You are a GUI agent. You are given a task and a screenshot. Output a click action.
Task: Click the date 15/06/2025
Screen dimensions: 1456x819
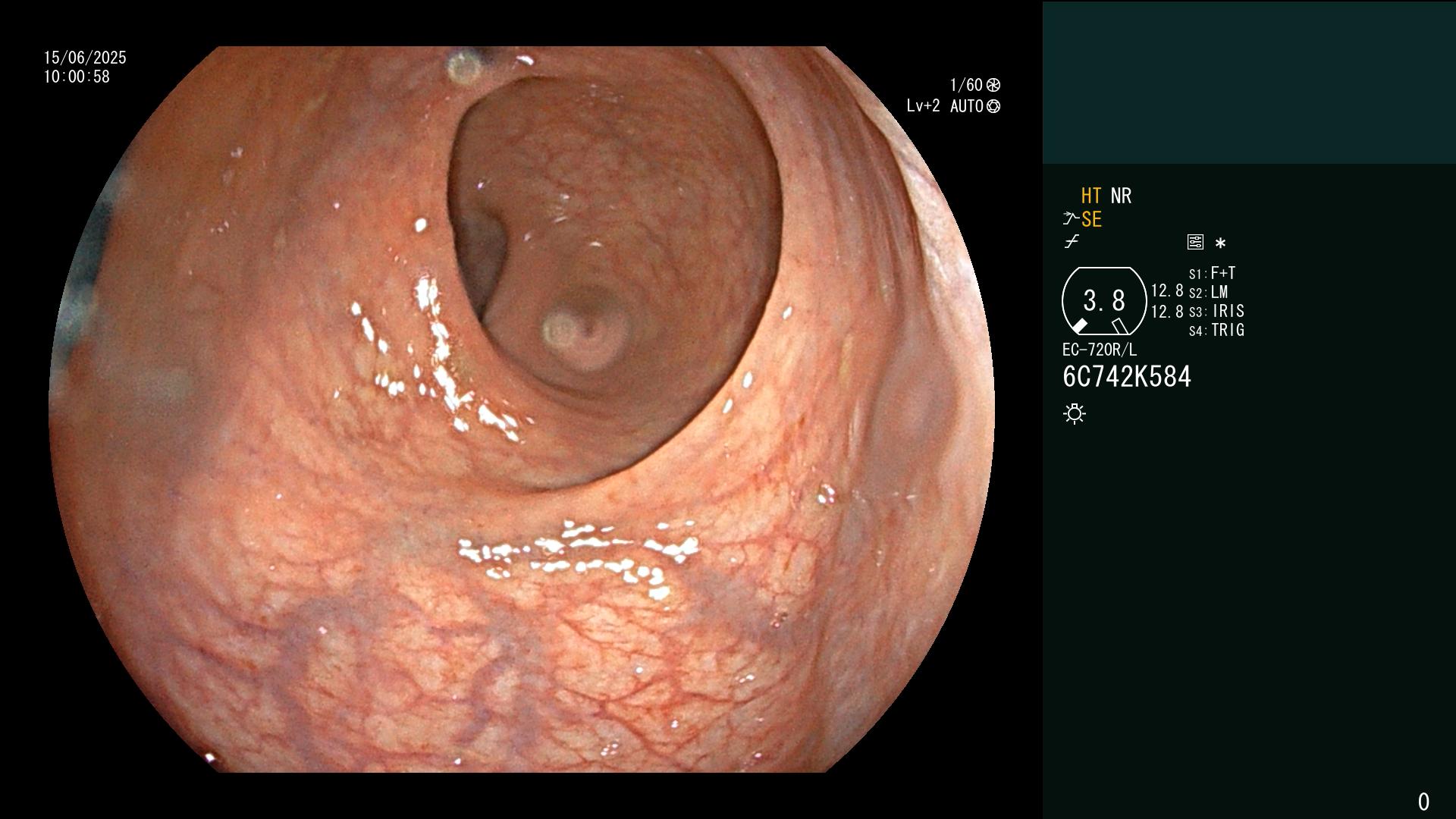point(85,58)
